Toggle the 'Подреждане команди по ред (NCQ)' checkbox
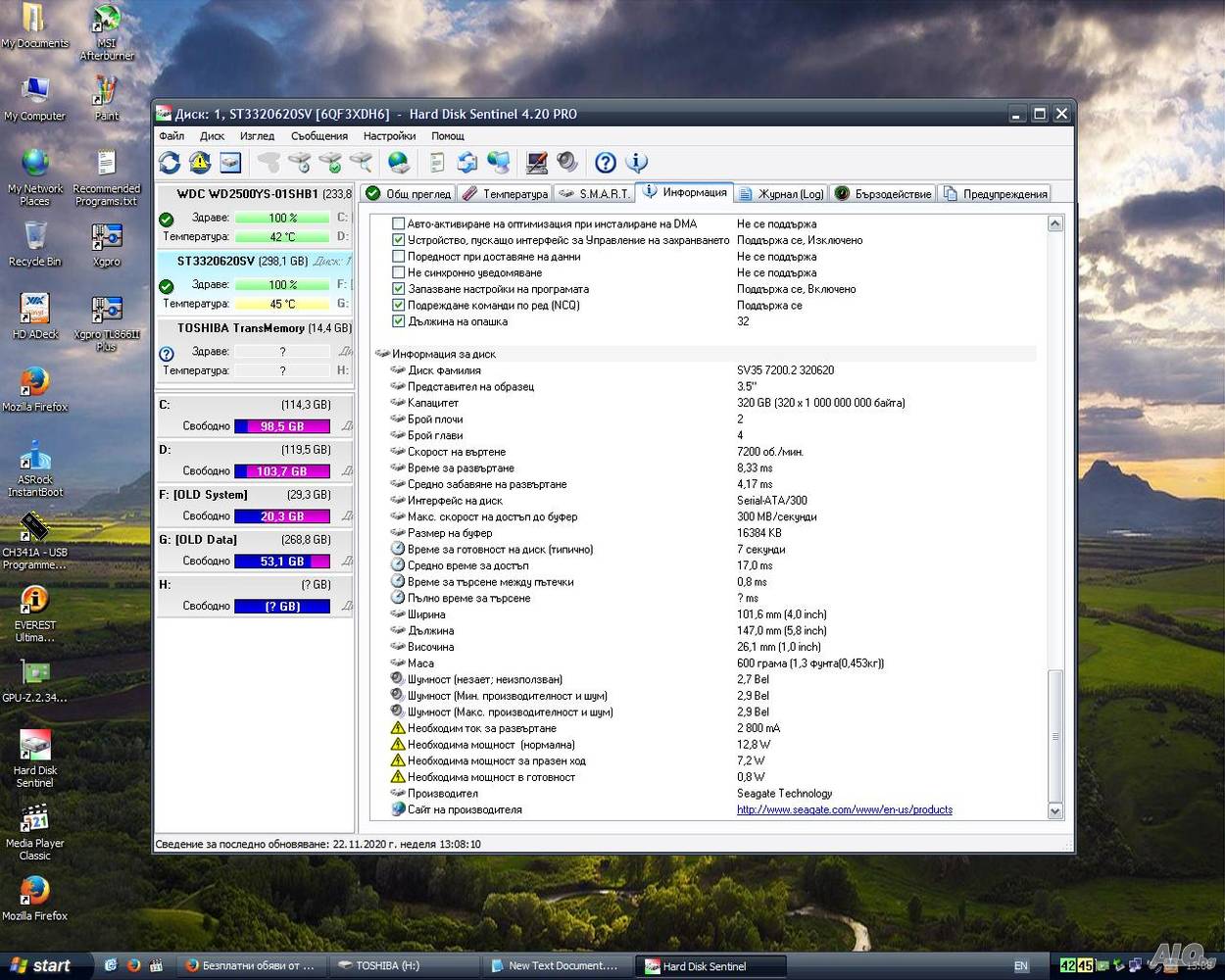 click(399, 305)
